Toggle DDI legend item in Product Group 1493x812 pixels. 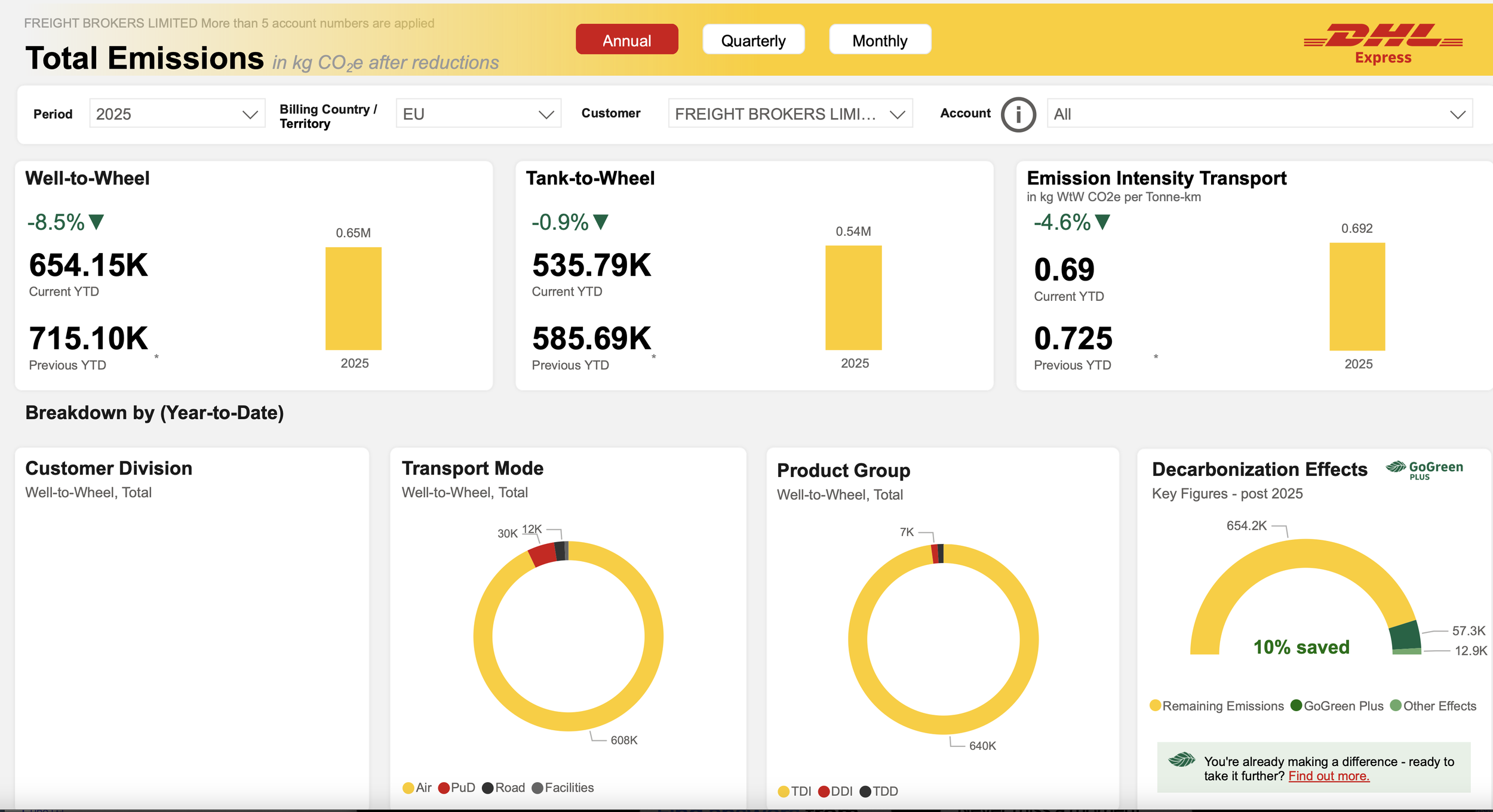pyautogui.click(x=835, y=792)
